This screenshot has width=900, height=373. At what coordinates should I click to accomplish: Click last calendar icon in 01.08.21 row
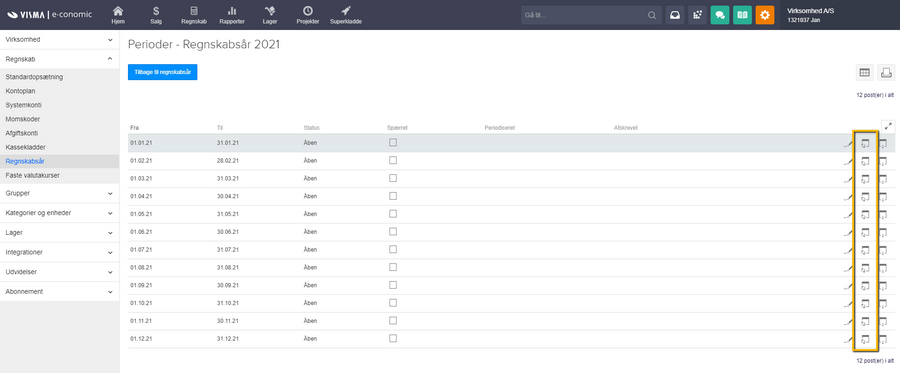tap(883, 268)
